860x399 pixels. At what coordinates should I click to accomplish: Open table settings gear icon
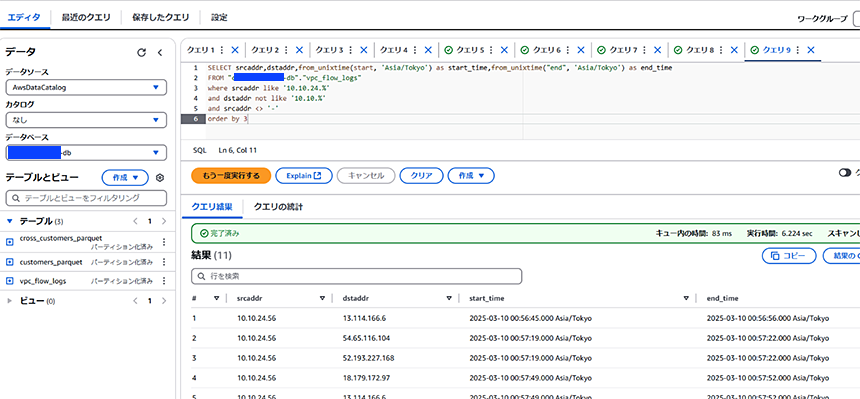pyautogui.click(x=160, y=178)
